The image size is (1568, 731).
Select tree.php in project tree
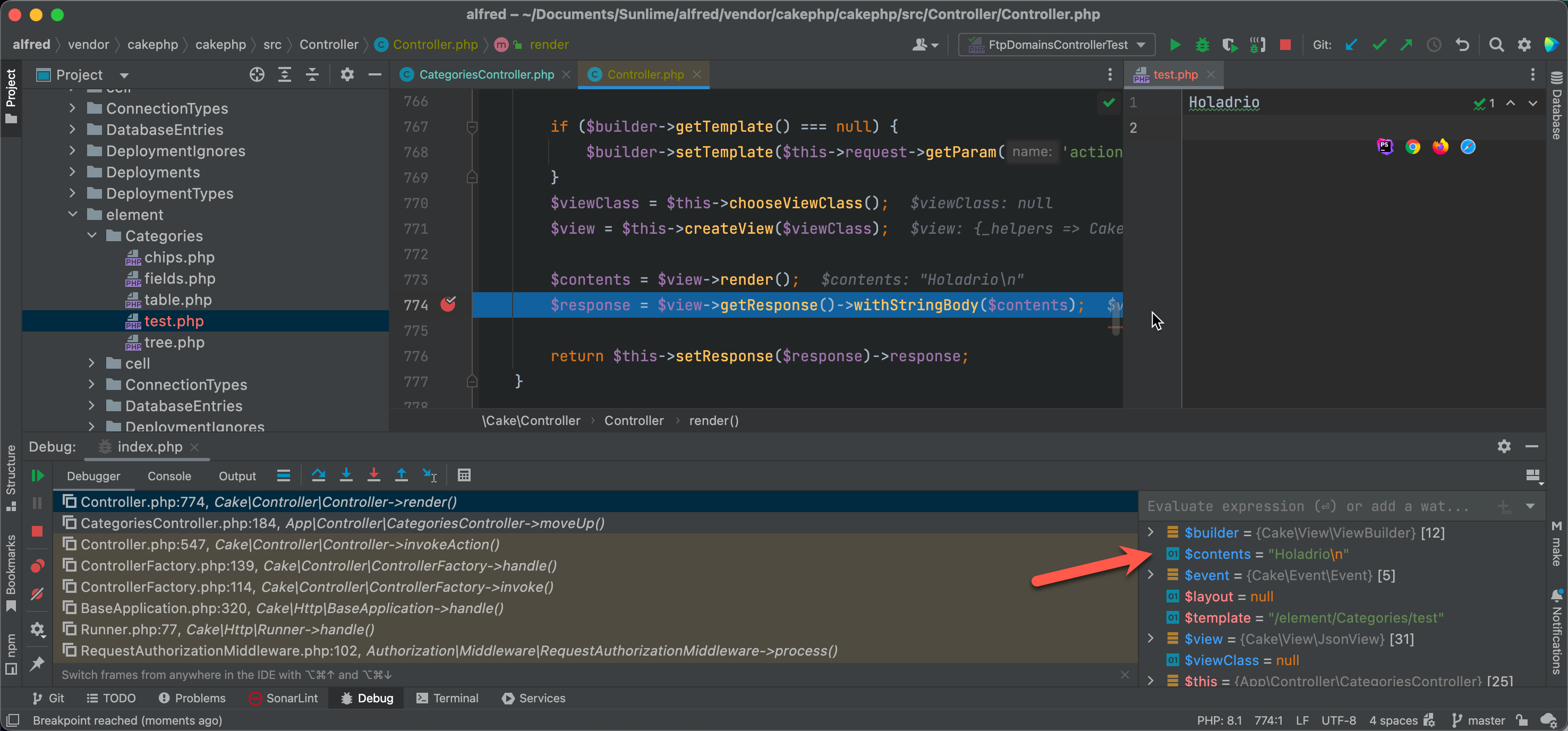(174, 342)
